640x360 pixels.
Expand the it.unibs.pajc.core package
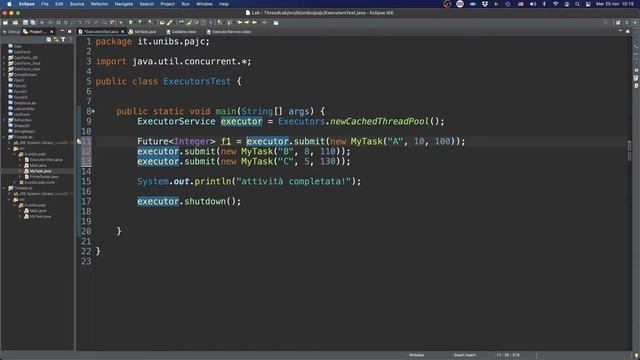coord(15,183)
